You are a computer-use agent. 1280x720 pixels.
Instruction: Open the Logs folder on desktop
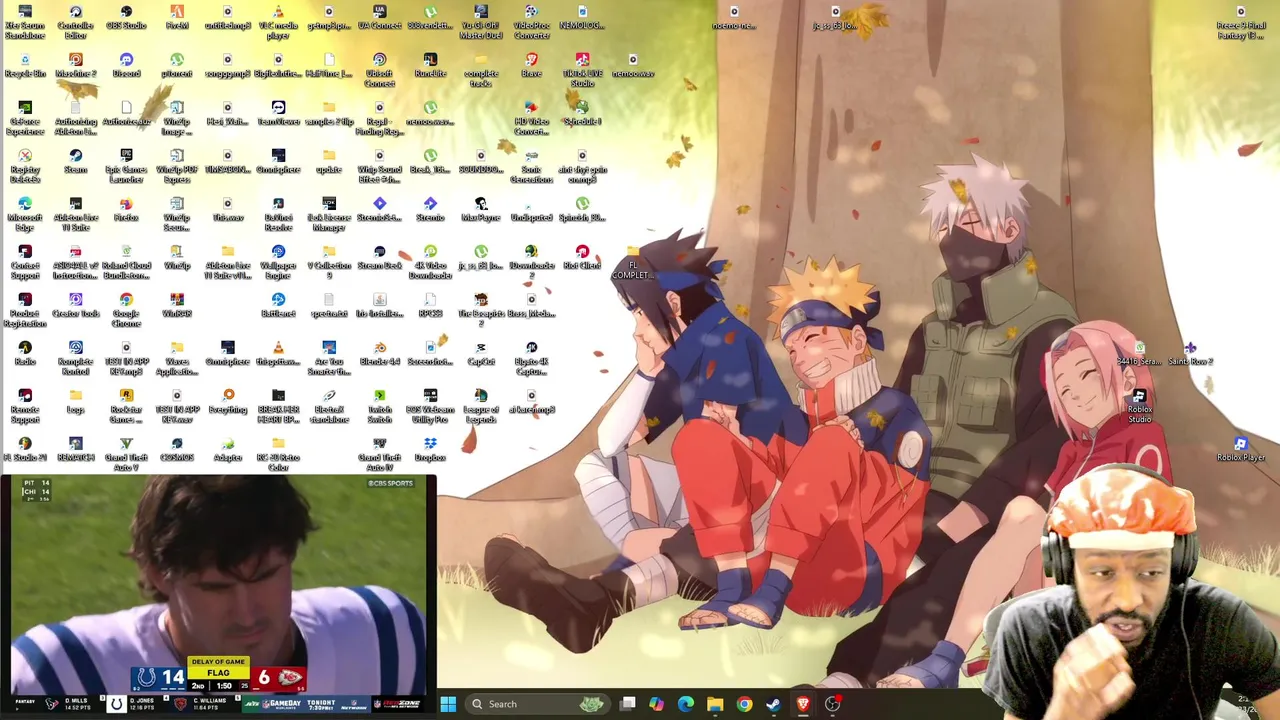(x=76, y=402)
